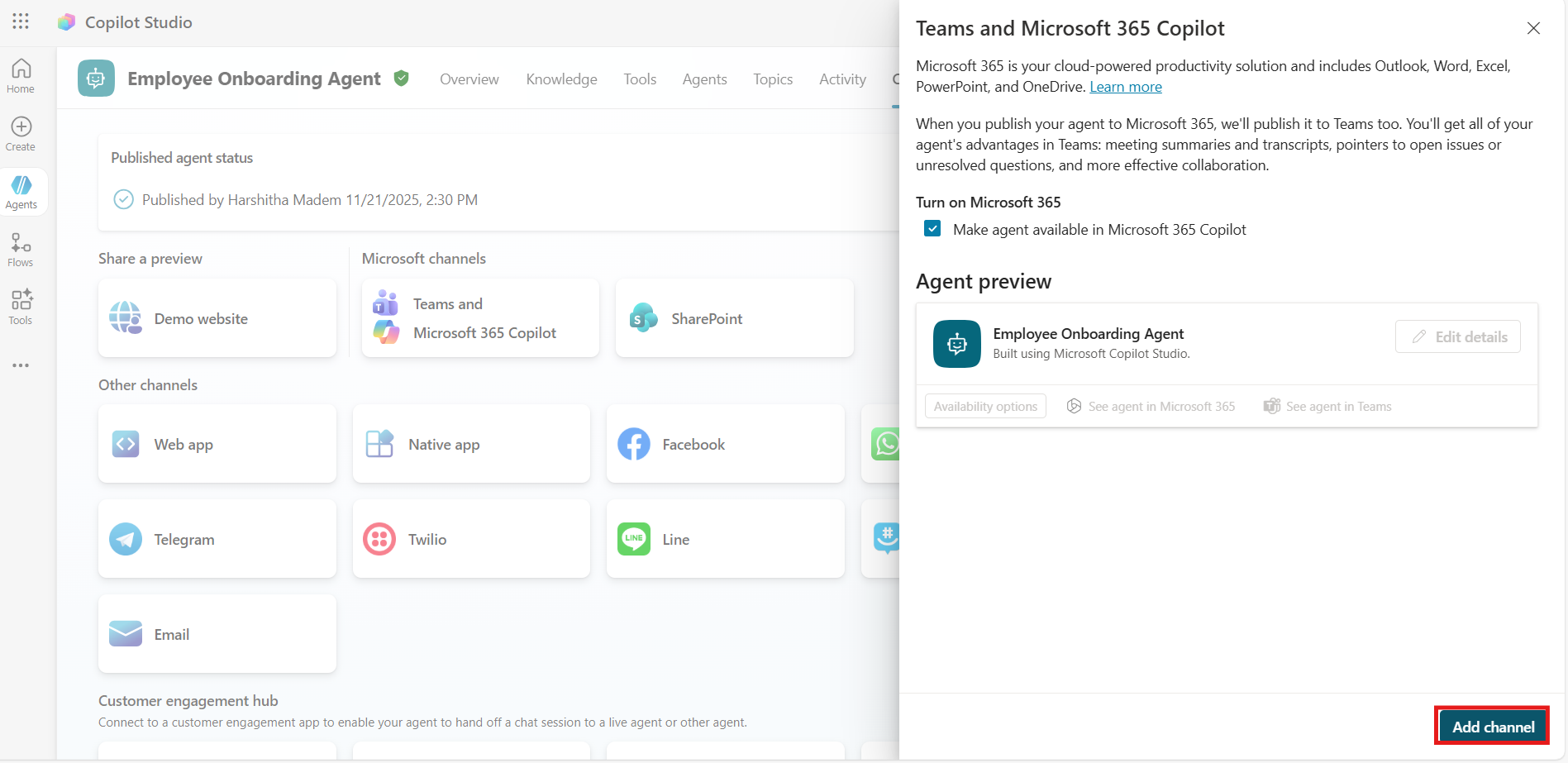This screenshot has height=763, width=1568.
Task: Open the app launcher grid icon
Action: [21, 21]
